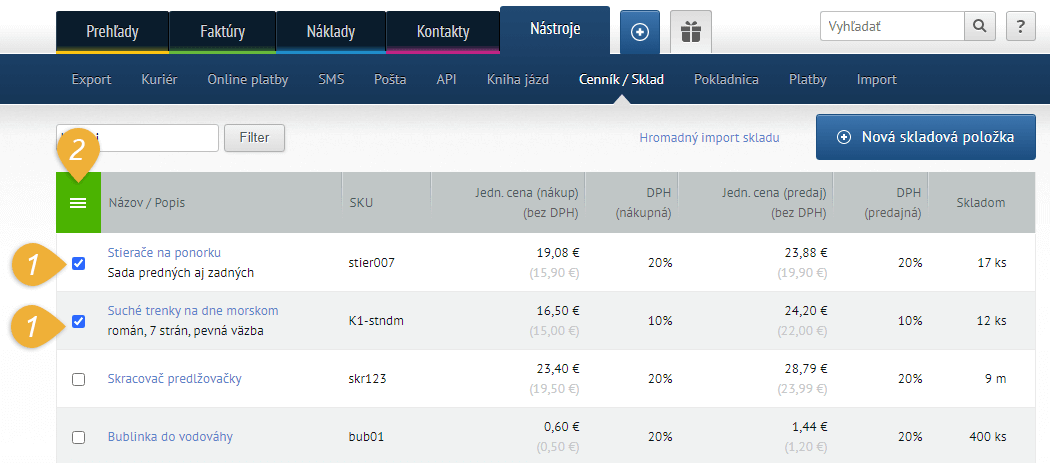Click the plus icon in top bar
Screen dimensions: 1050x463
click(x=640, y=32)
